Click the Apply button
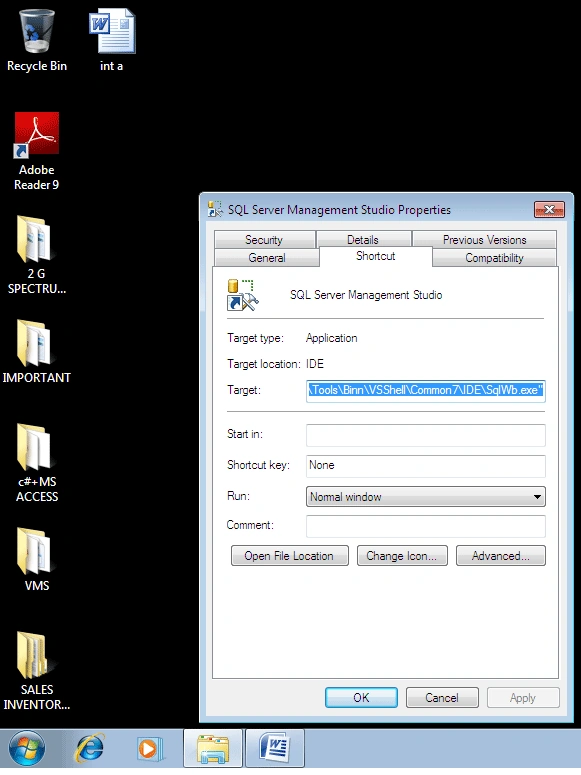 click(x=523, y=697)
